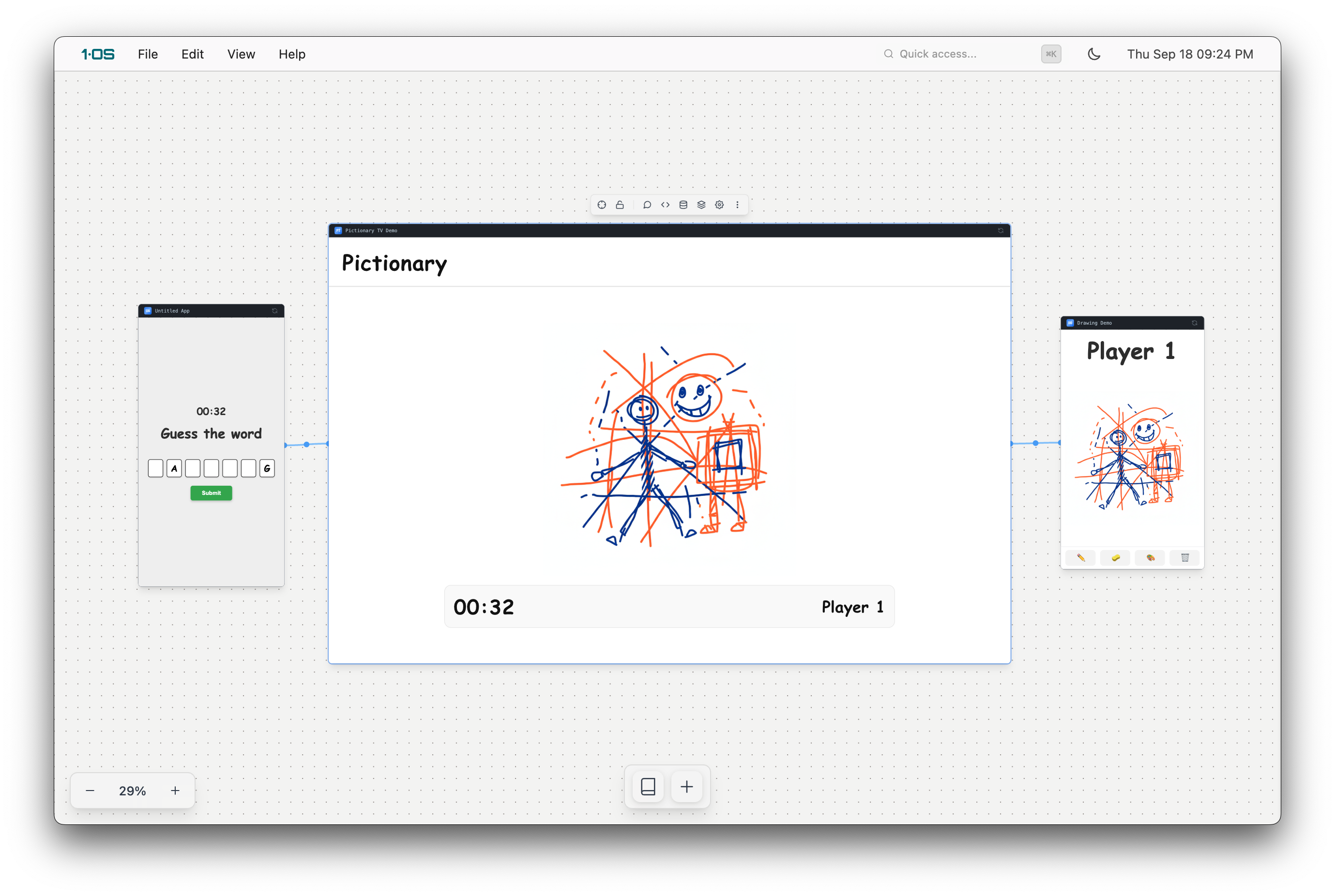The height and width of the screenshot is (896, 1335).
Task: Click the zoom in plus button
Action: pyautogui.click(x=175, y=790)
